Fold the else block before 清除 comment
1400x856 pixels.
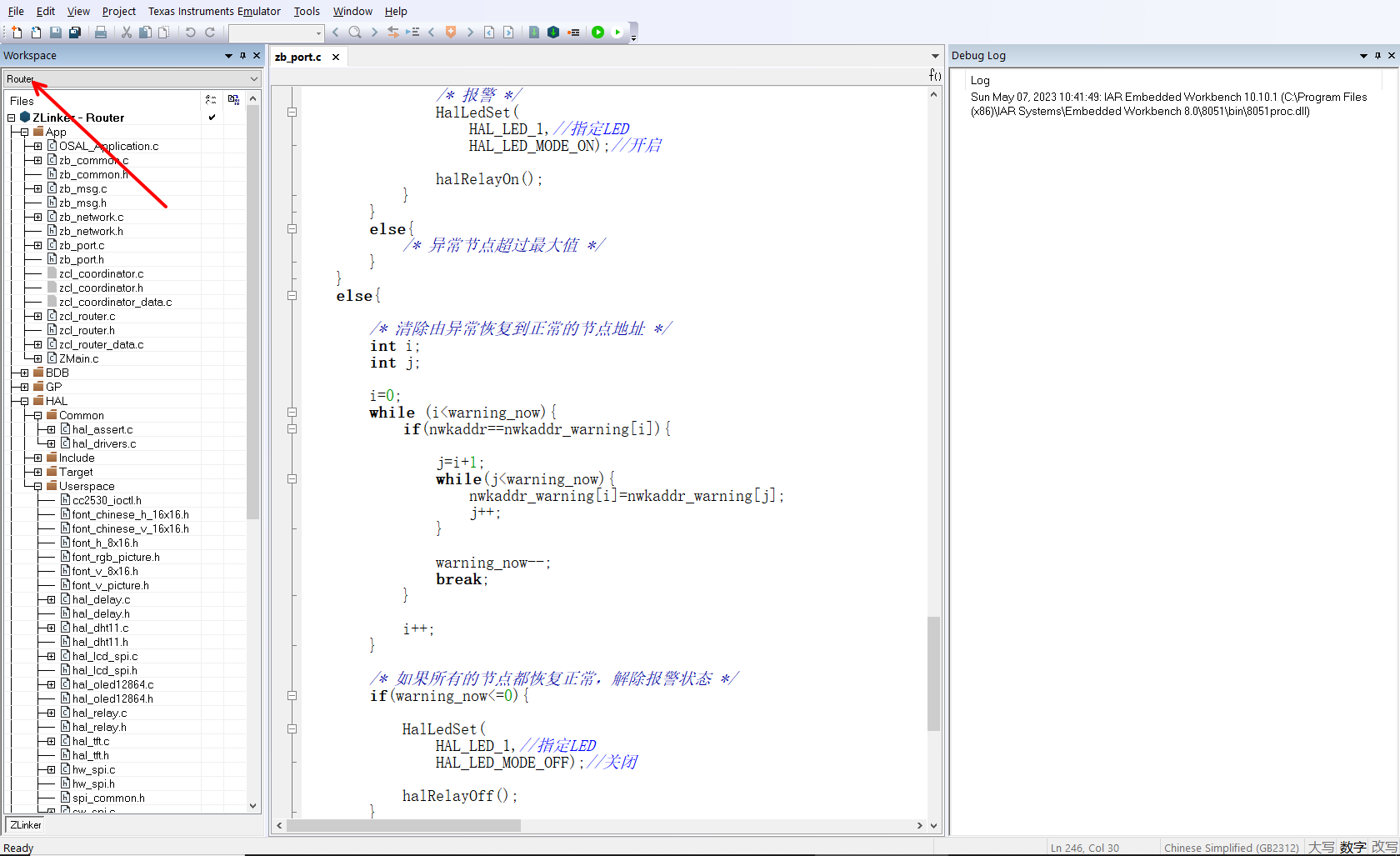pyautogui.click(x=292, y=295)
